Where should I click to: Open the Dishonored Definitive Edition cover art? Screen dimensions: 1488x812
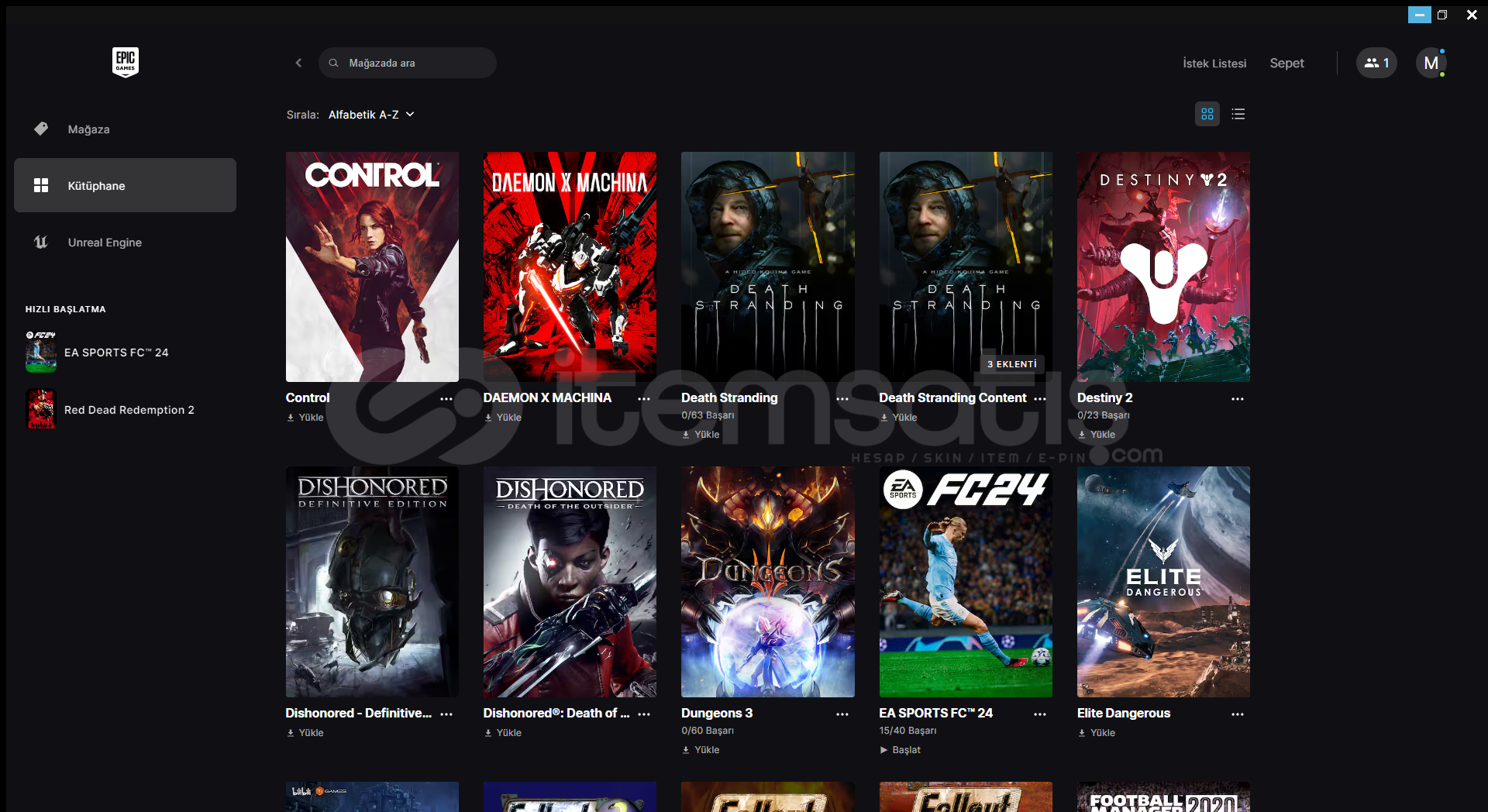(372, 582)
